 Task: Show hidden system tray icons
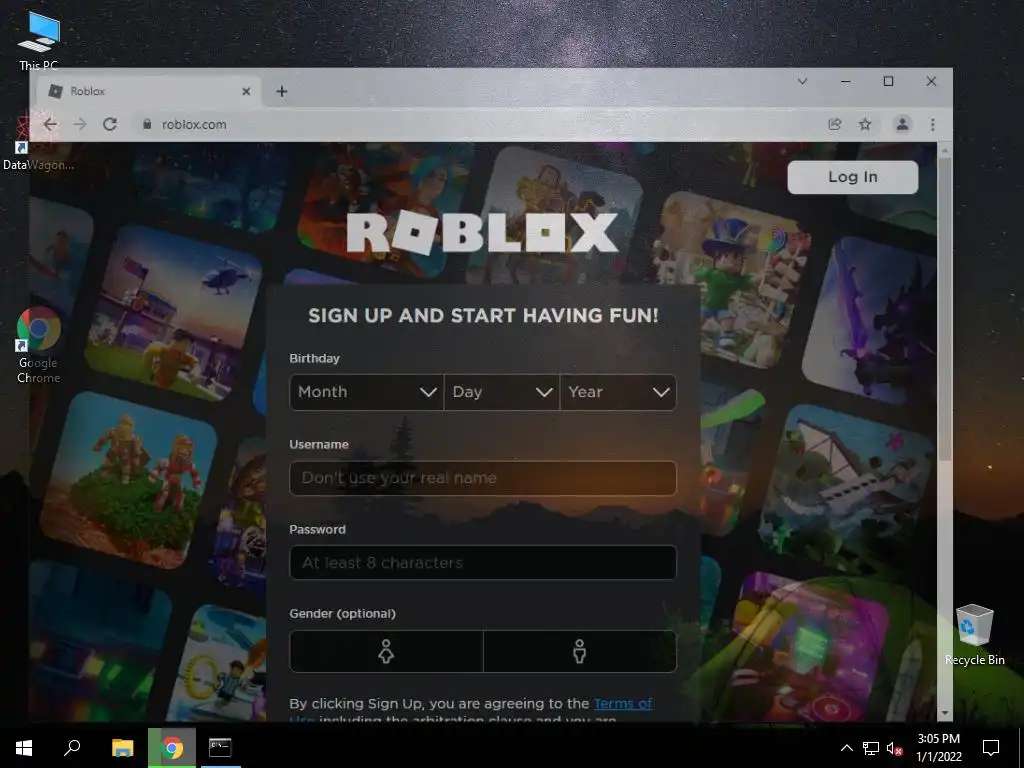(846, 748)
